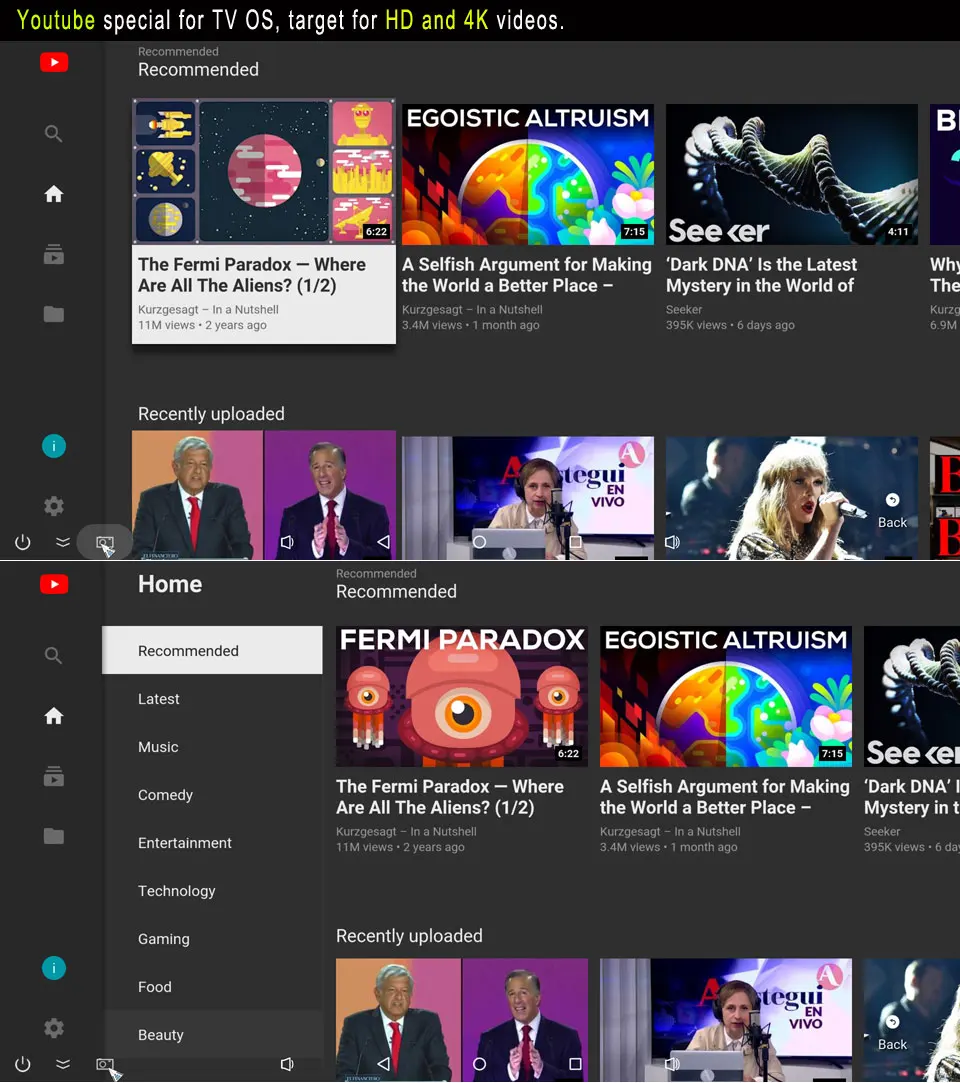Click "Home" heading text
Screen dimensions: 960x1083
170,584
